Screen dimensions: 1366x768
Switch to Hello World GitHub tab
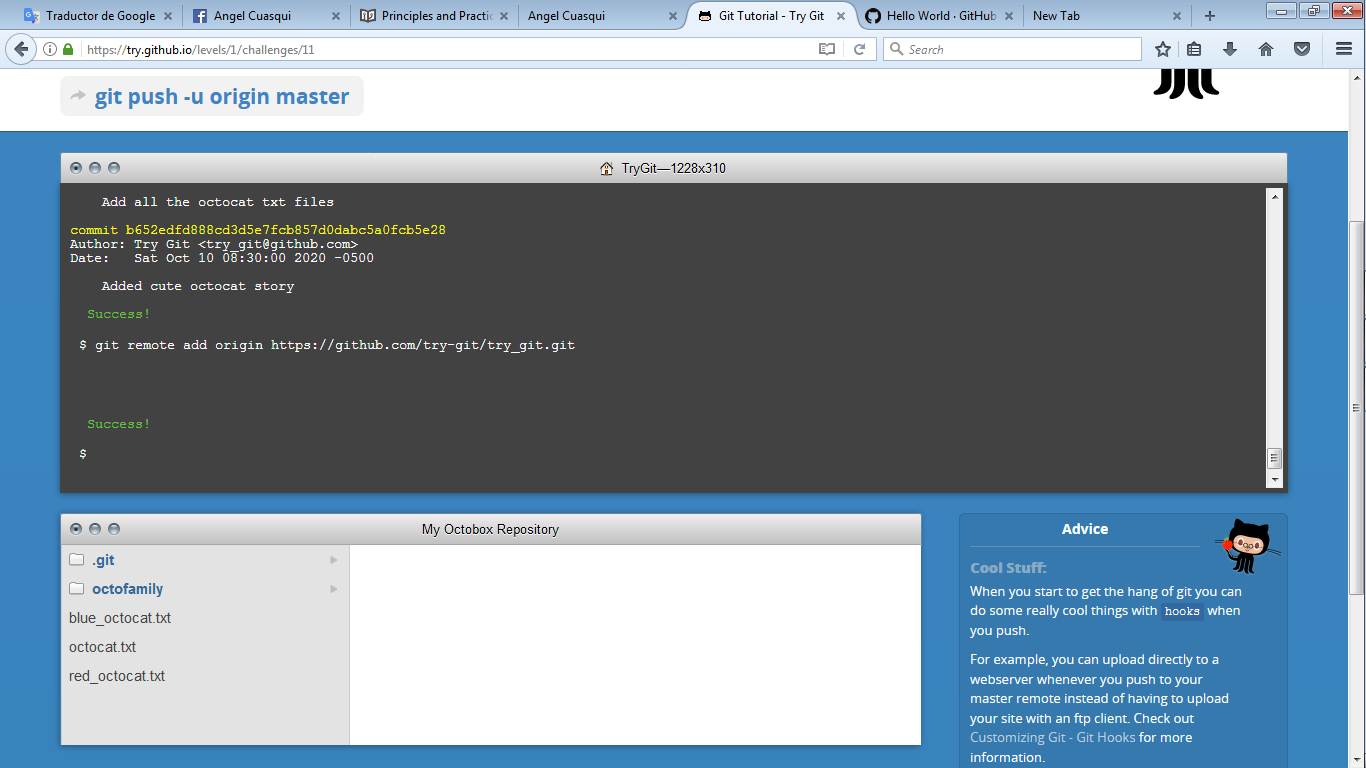click(x=938, y=16)
